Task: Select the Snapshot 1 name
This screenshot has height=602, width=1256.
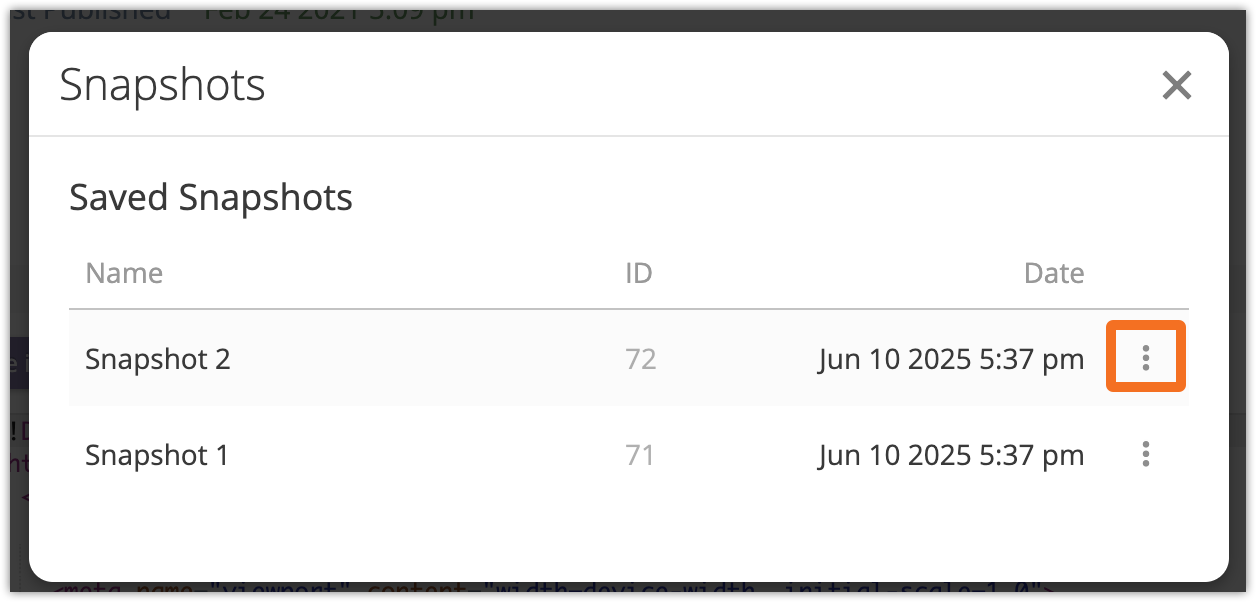Action: (x=157, y=456)
